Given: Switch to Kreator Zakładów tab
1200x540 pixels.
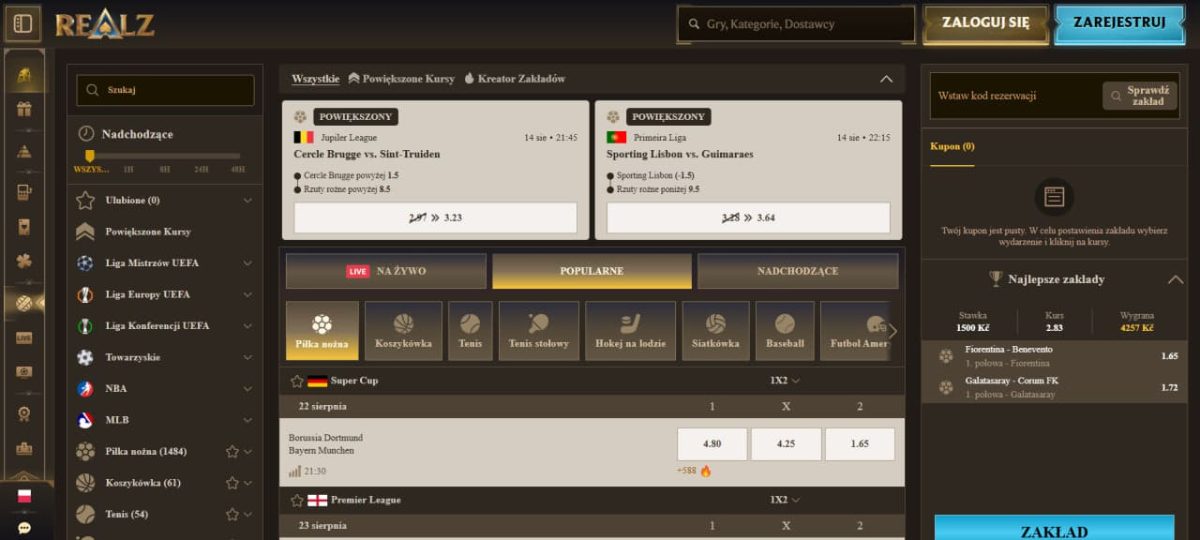Looking at the screenshot, I should [514, 79].
